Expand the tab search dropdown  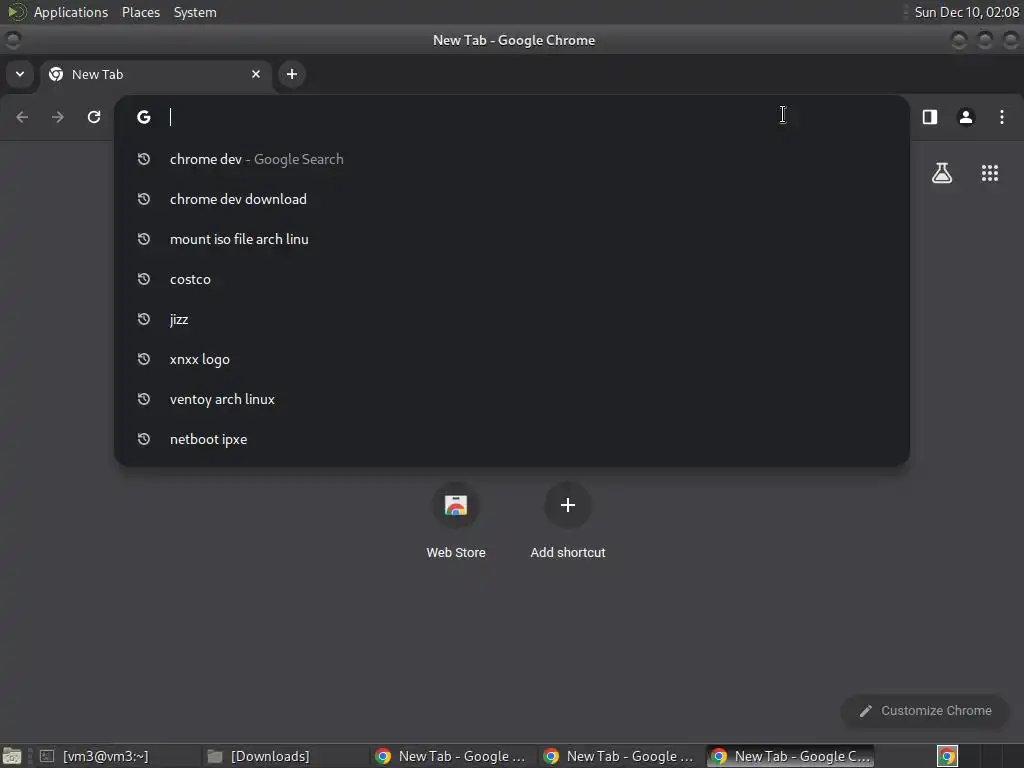[20, 74]
